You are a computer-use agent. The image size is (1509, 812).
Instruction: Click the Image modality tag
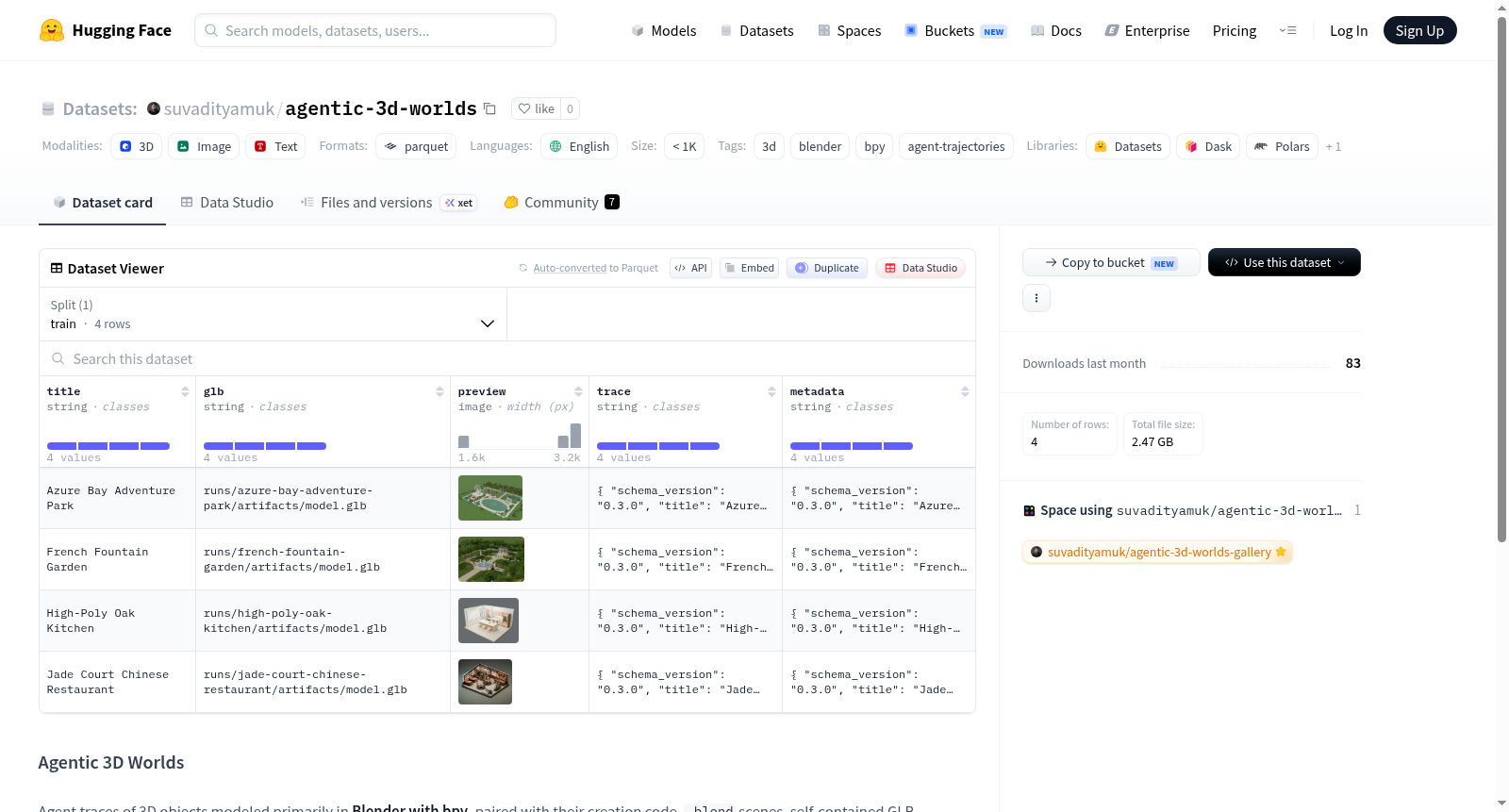[204, 146]
